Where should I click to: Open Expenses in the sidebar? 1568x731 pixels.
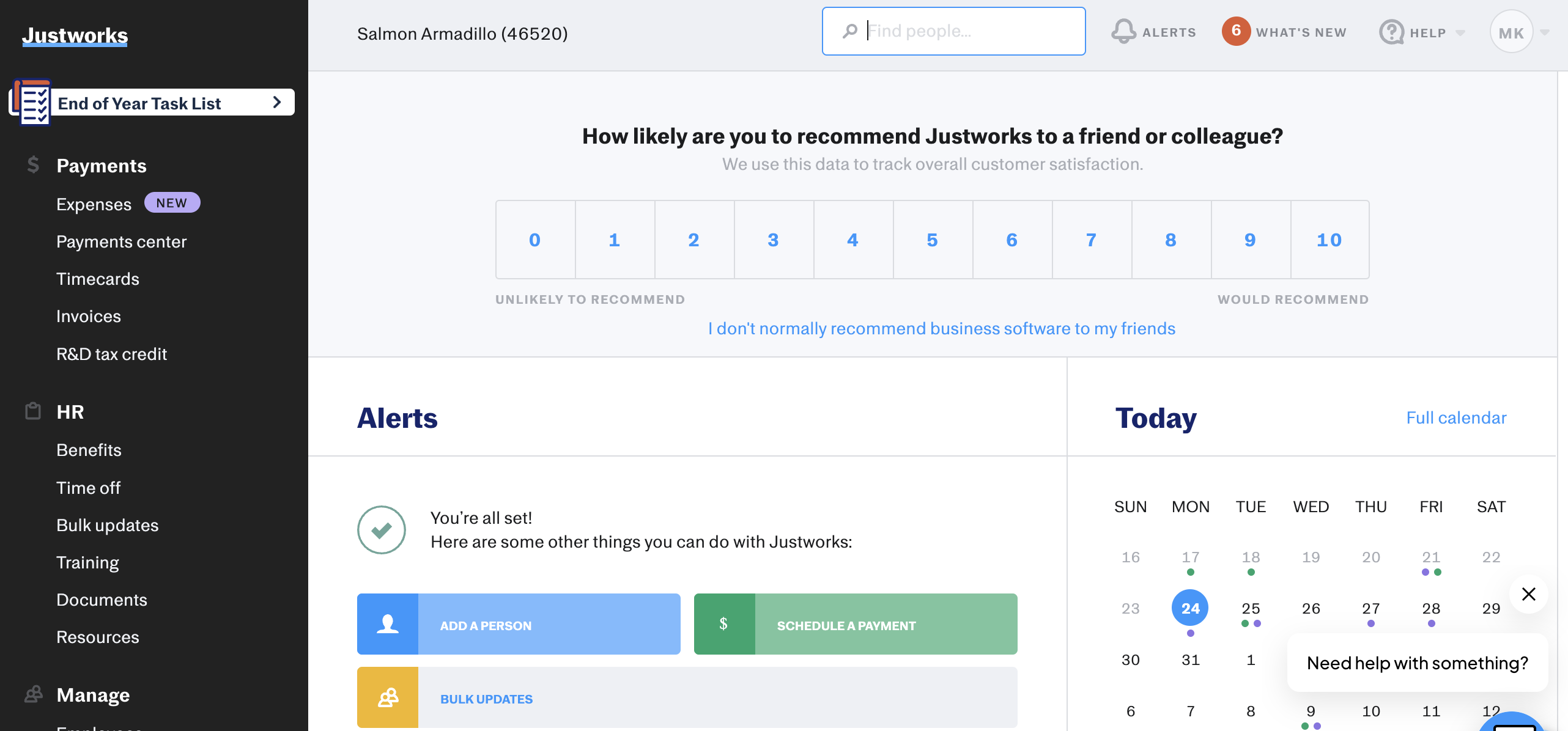click(x=94, y=204)
